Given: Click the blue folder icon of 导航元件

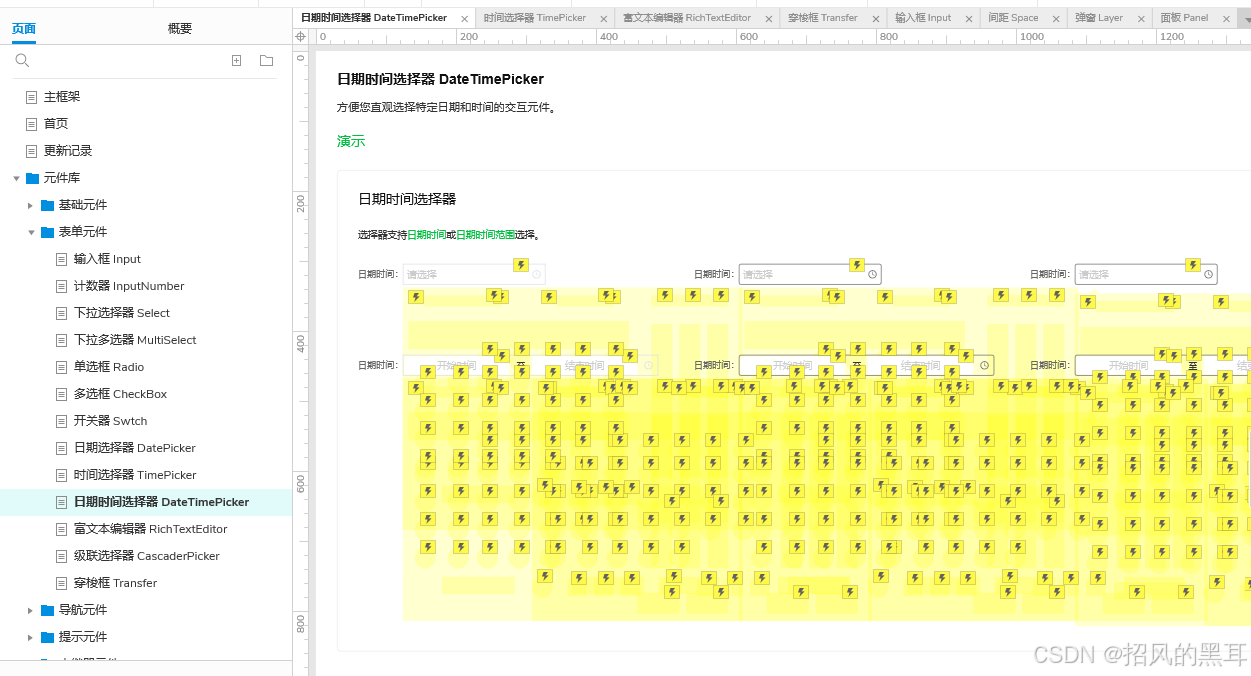Looking at the screenshot, I should [x=47, y=610].
